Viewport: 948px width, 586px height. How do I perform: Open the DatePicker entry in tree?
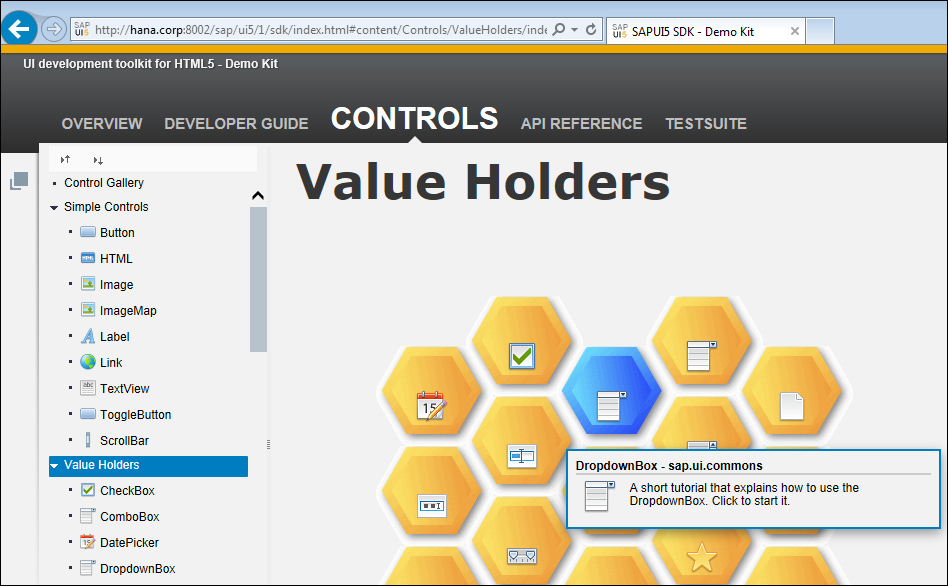[129, 542]
